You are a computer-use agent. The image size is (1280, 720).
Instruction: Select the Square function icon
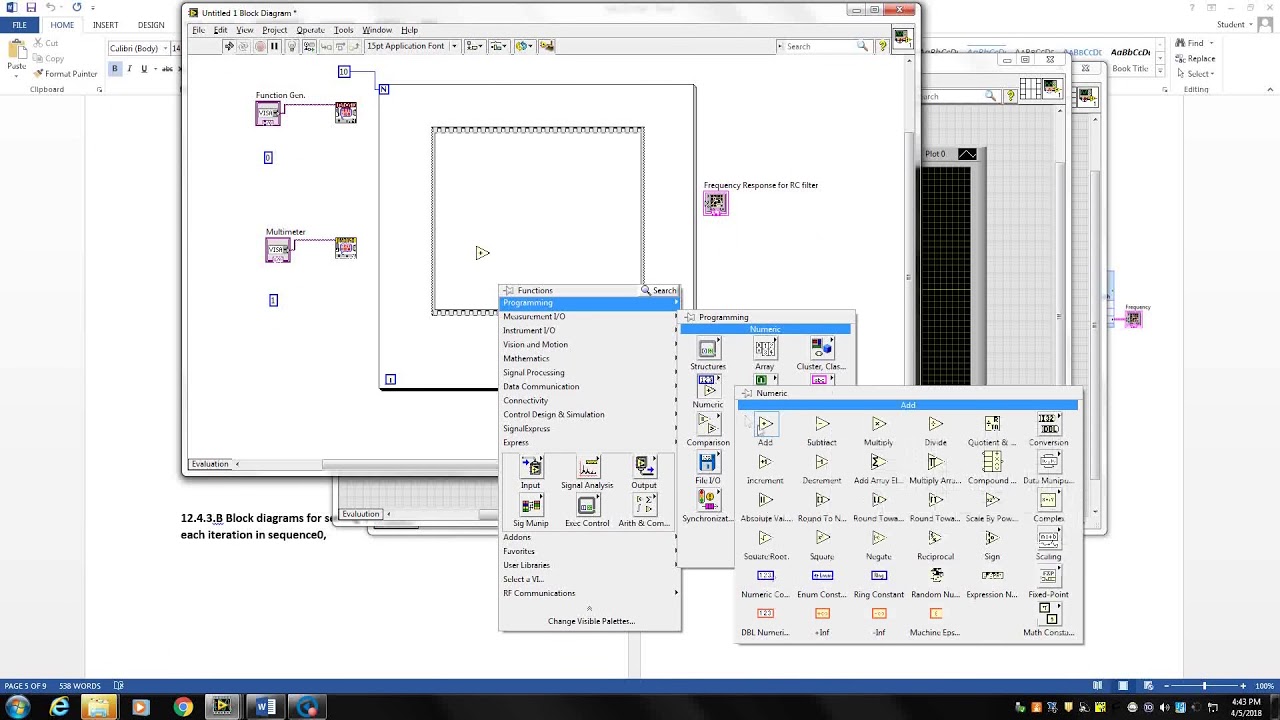822,538
